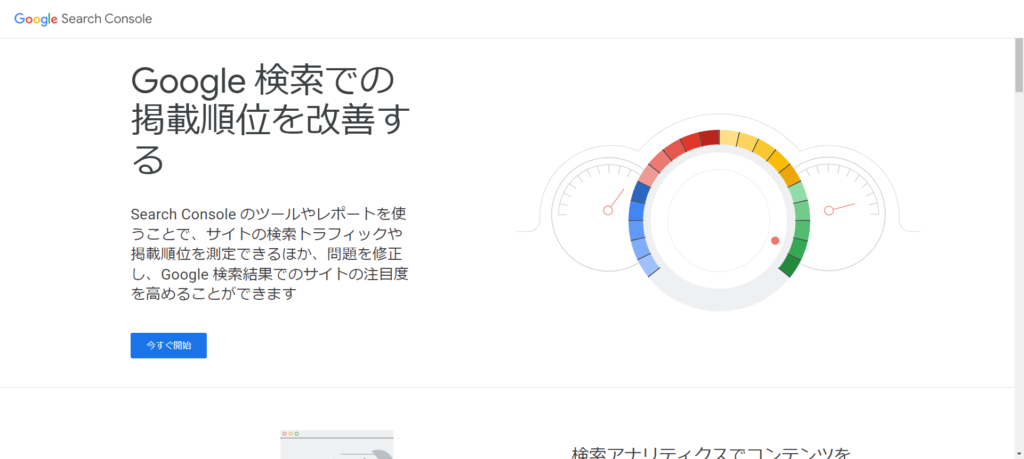1024x459 pixels.
Task: Click the paragraph starting with Search Console のツール
Action: pos(270,253)
